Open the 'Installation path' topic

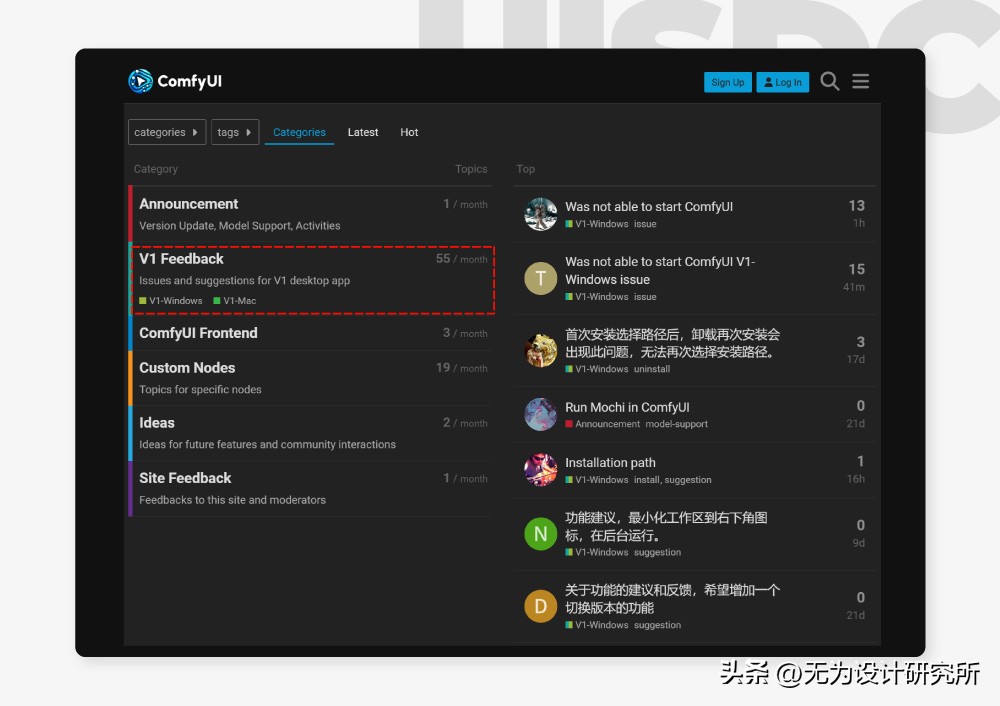pos(610,462)
